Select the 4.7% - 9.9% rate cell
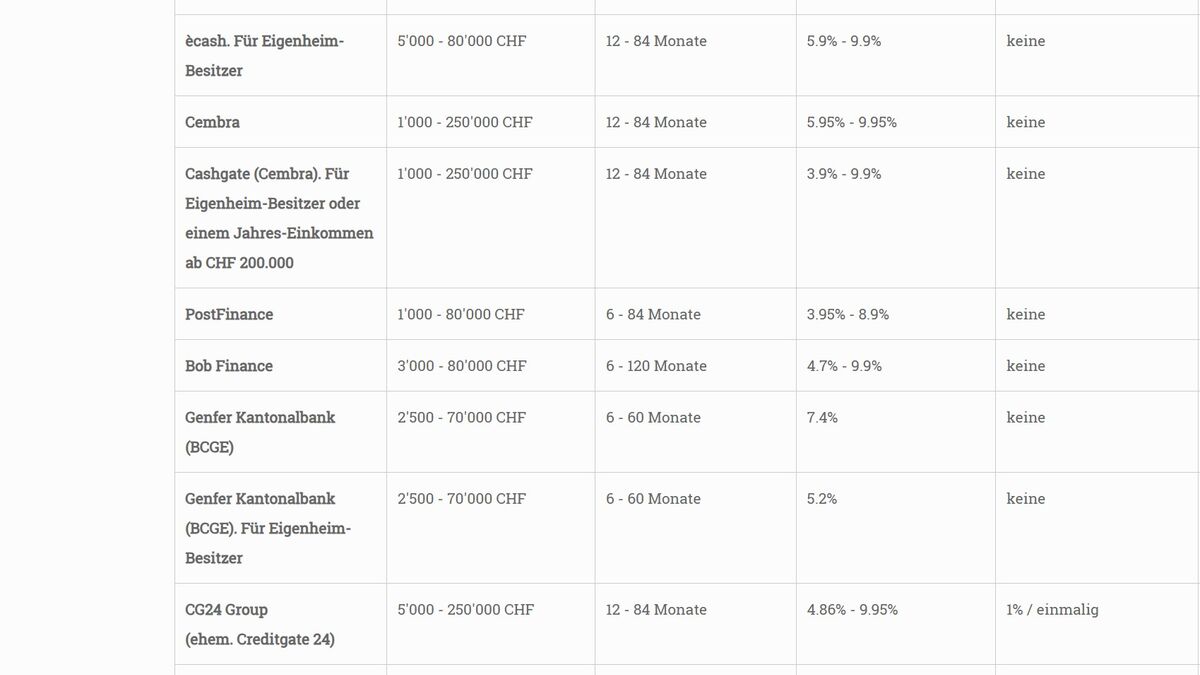Image resolution: width=1200 pixels, height=675 pixels. tap(844, 366)
